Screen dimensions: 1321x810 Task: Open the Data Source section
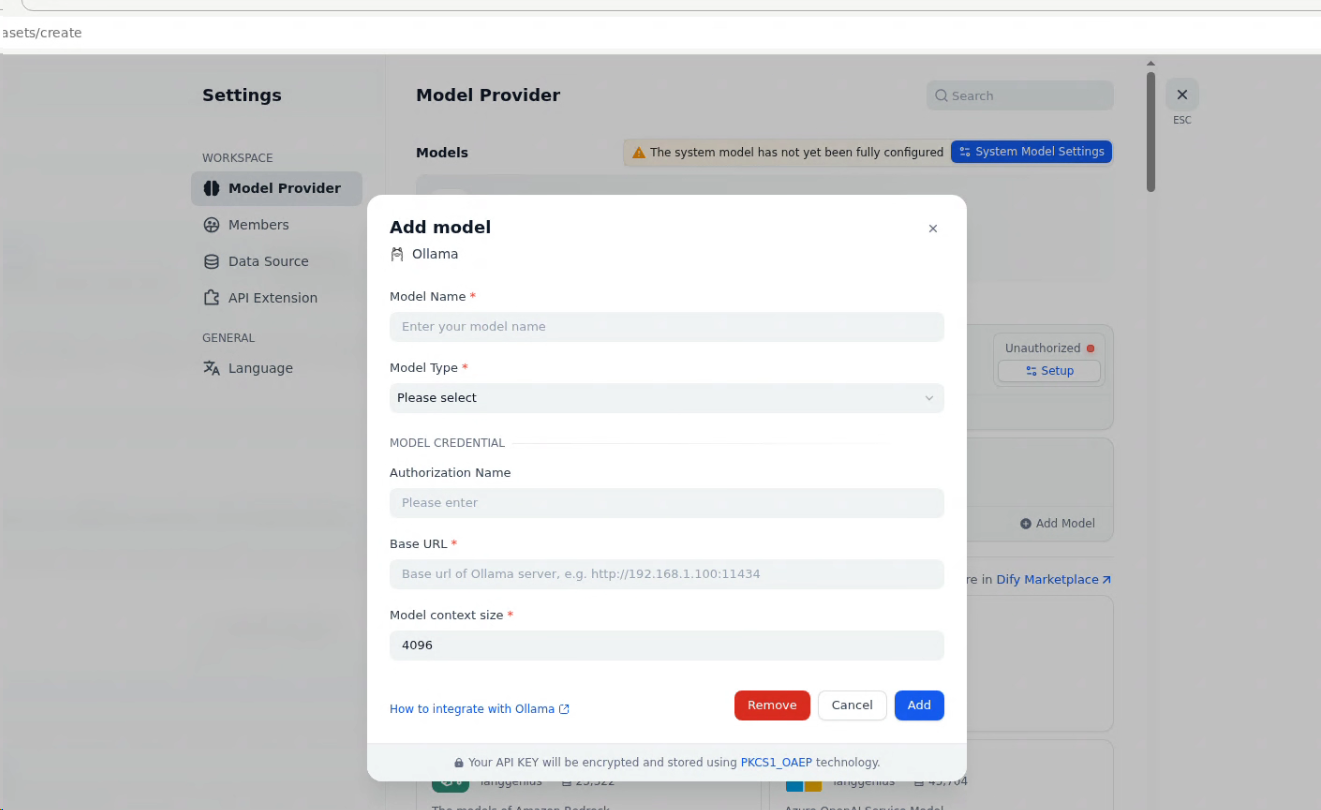point(276,261)
